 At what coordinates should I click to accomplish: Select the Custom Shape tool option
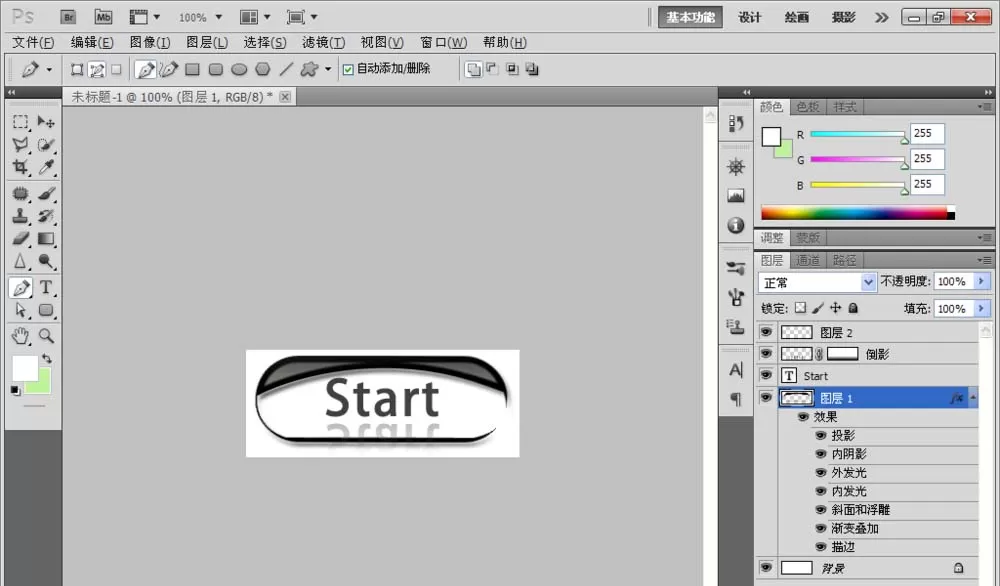click(x=309, y=69)
